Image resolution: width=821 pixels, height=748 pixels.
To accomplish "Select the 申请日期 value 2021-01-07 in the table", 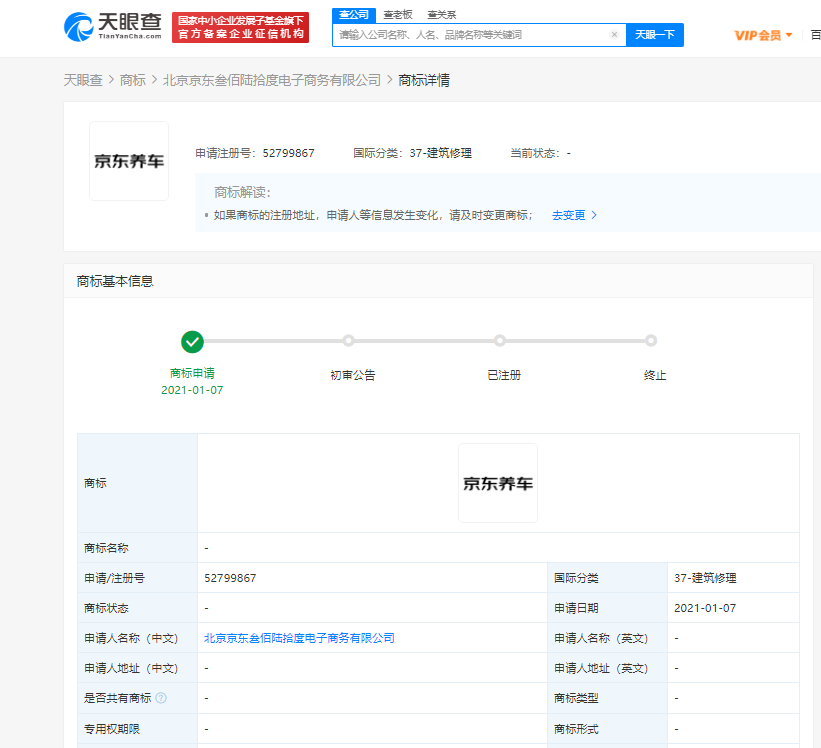I will 705,608.
